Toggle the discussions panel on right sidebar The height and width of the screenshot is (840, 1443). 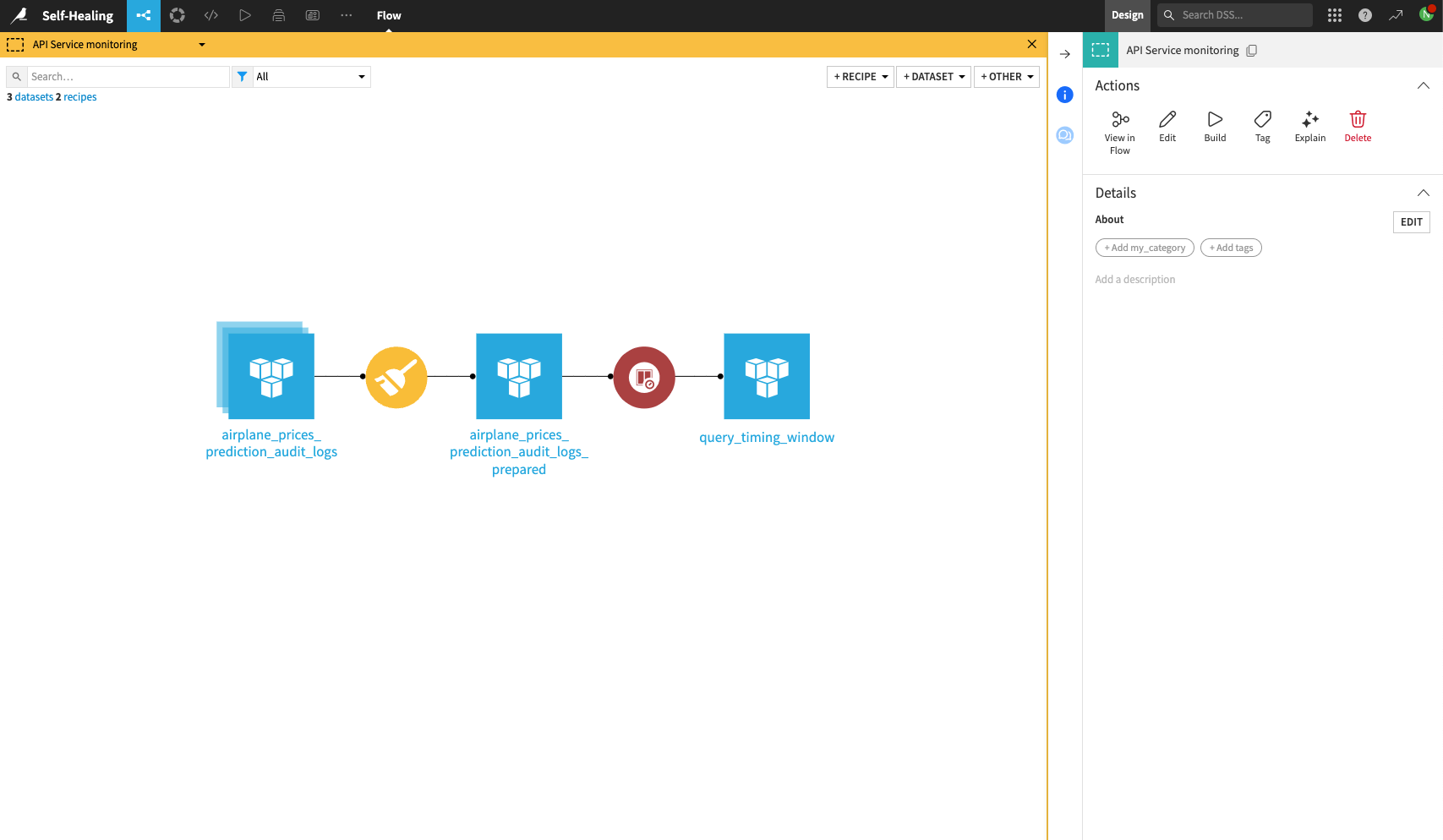(1064, 135)
